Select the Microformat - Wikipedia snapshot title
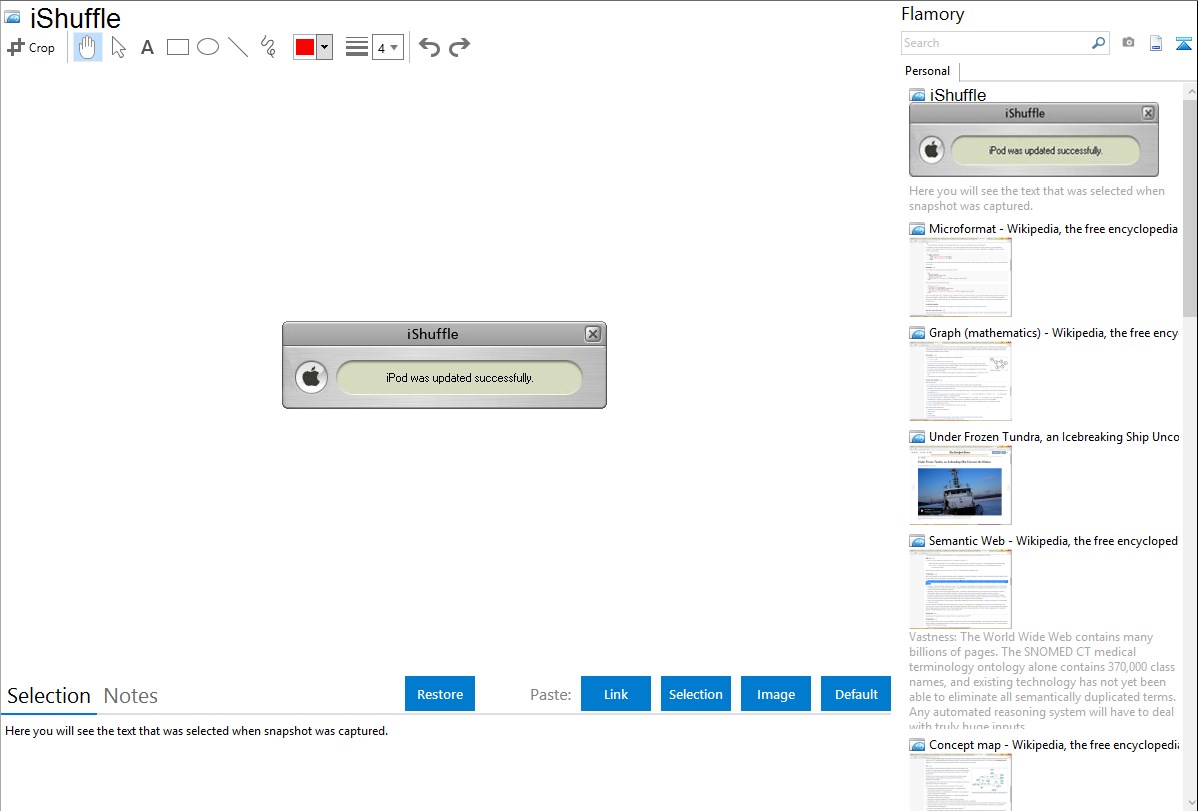The height and width of the screenshot is (811, 1198). [1053, 229]
